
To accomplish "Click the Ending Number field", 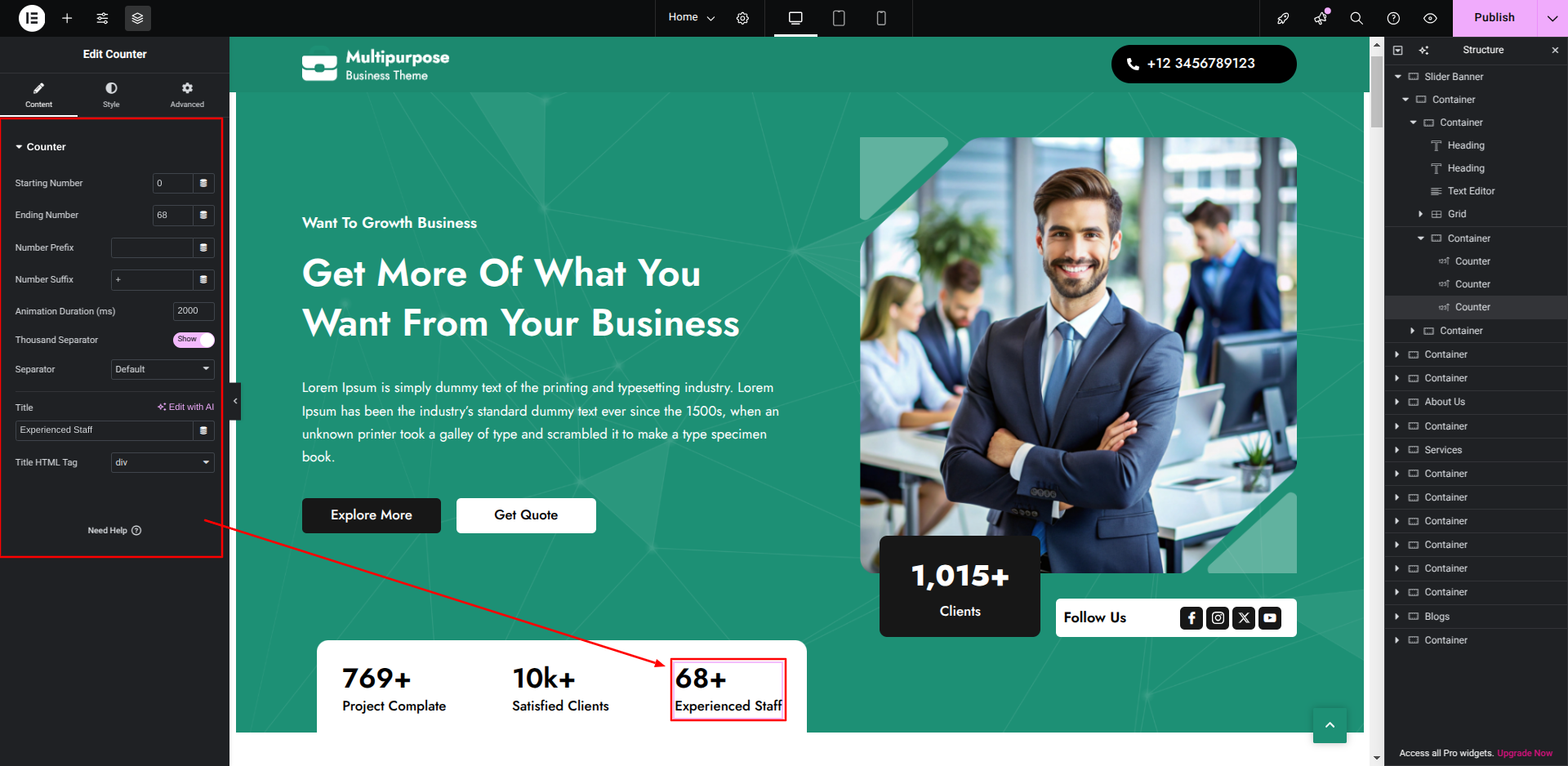I will [x=172, y=215].
